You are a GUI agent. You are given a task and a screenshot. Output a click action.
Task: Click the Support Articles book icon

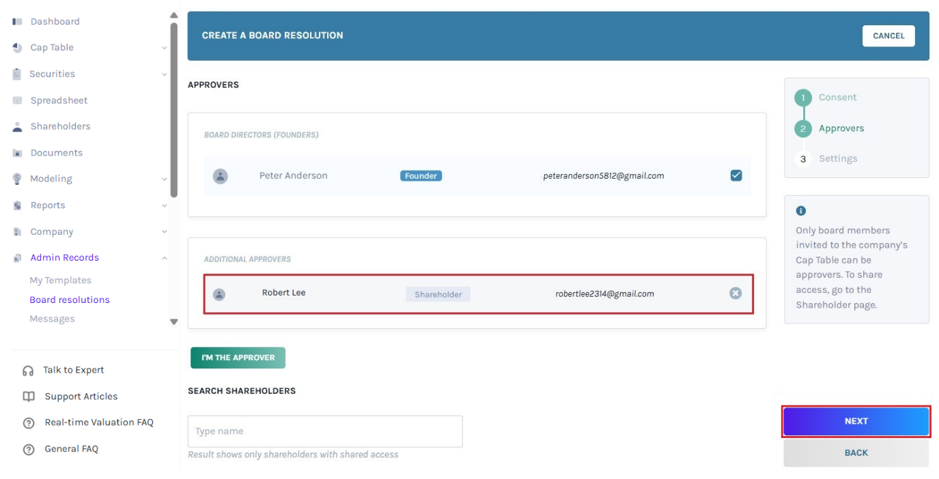[x=28, y=396]
